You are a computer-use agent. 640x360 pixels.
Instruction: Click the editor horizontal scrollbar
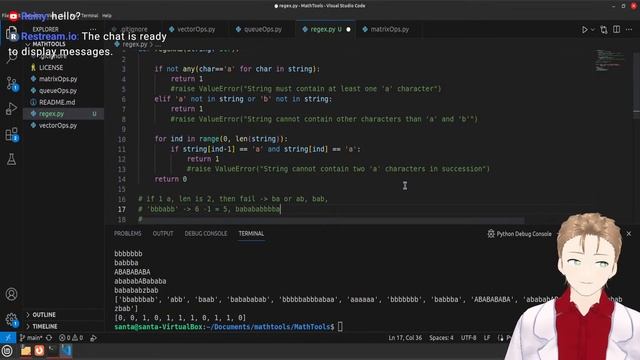331,221
